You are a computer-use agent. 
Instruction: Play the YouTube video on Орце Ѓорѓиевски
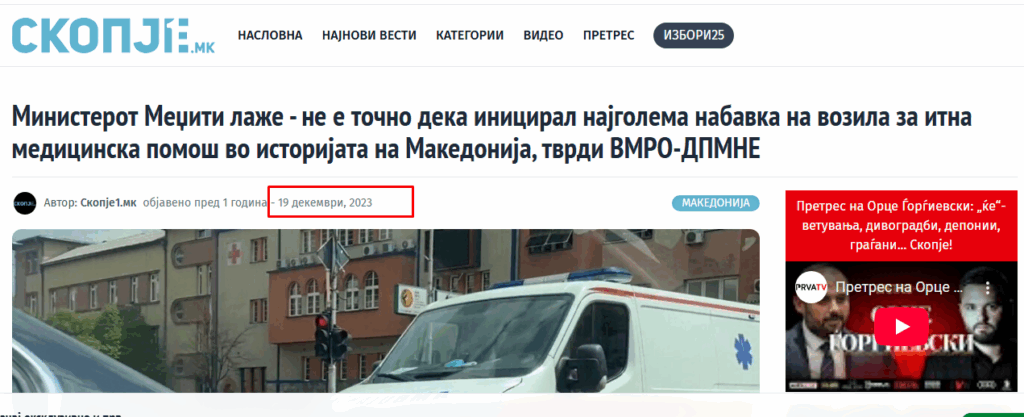point(901,326)
